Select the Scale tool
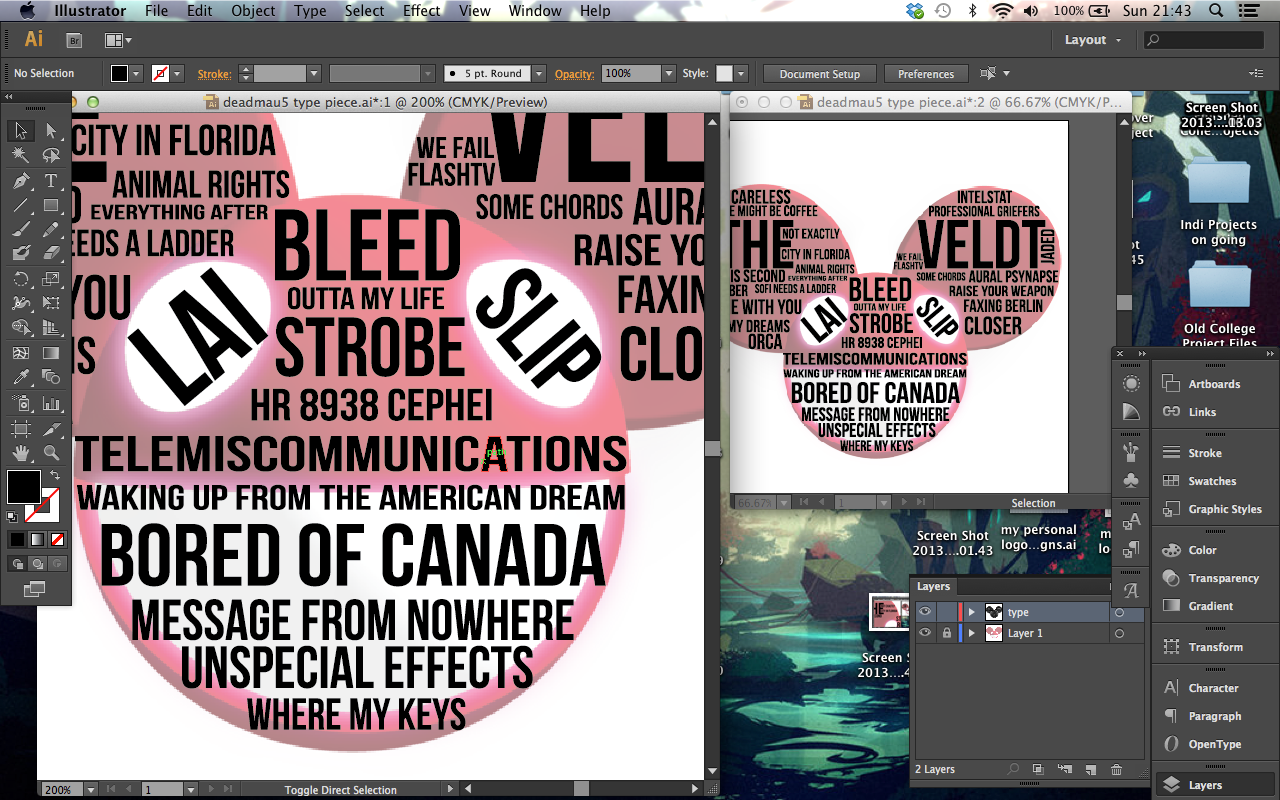This screenshot has height=800, width=1280. [51, 279]
